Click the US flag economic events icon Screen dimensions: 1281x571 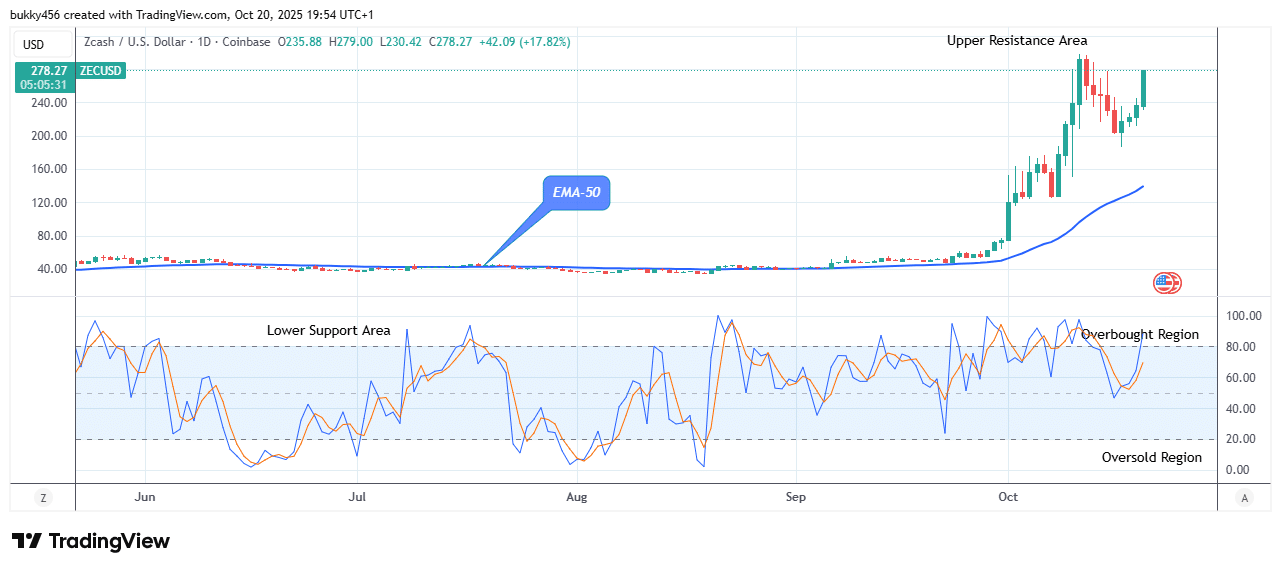coord(1166,283)
